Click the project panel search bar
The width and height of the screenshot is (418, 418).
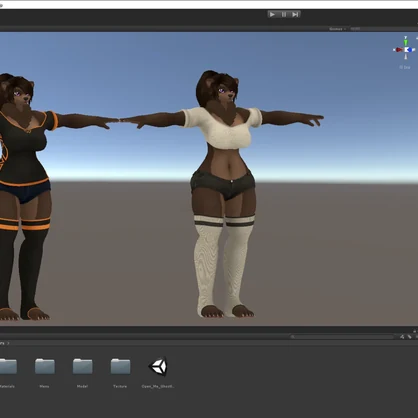click(x=342, y=337)
